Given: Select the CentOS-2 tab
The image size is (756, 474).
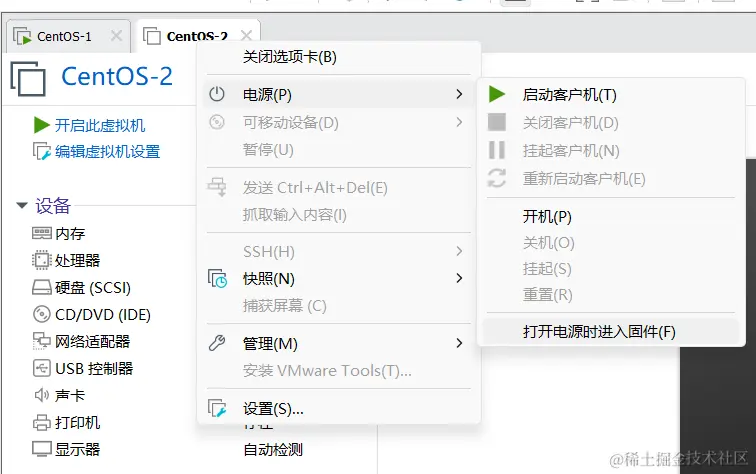Looking at the screenshot, I should point(197,37).
